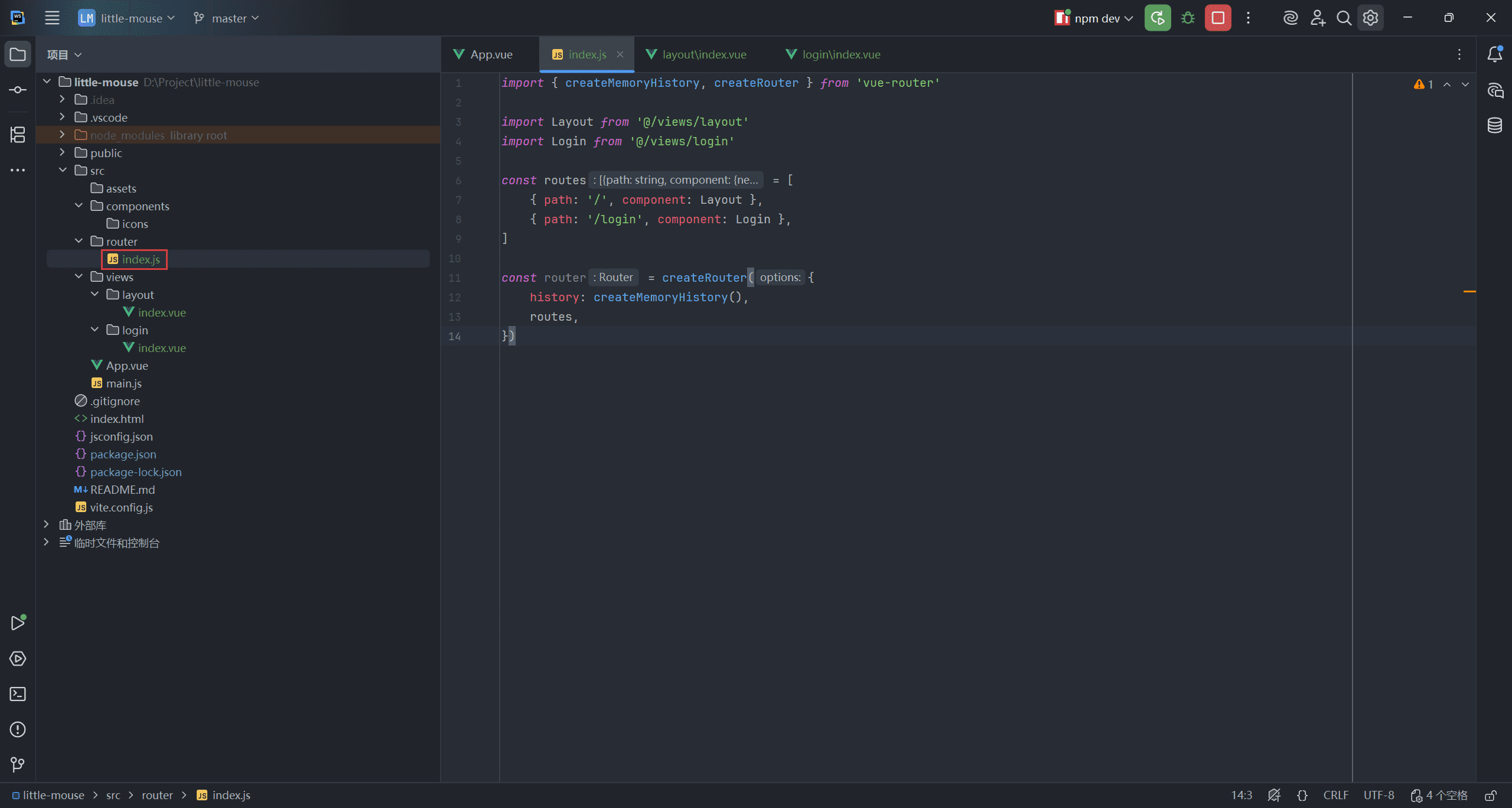
Task: Click the orange warning marker in scrollbar stripe
Action: pyautogui.click(x=1469, y=292)
